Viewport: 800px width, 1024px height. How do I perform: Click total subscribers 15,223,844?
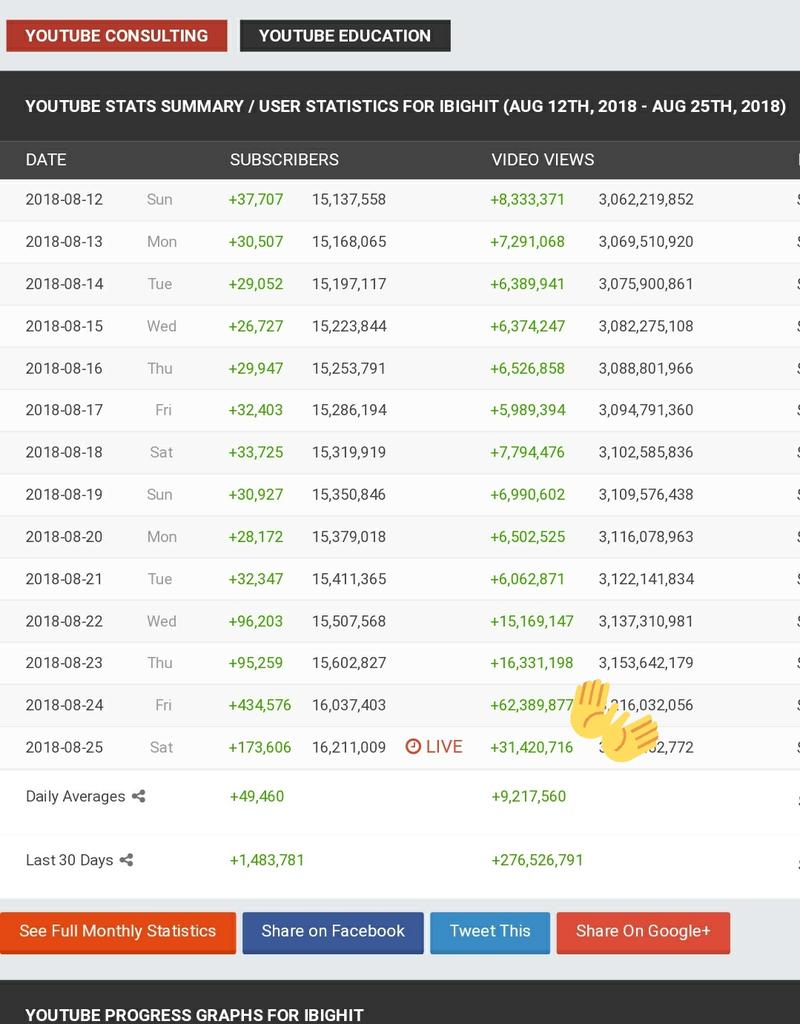(349, 326)
